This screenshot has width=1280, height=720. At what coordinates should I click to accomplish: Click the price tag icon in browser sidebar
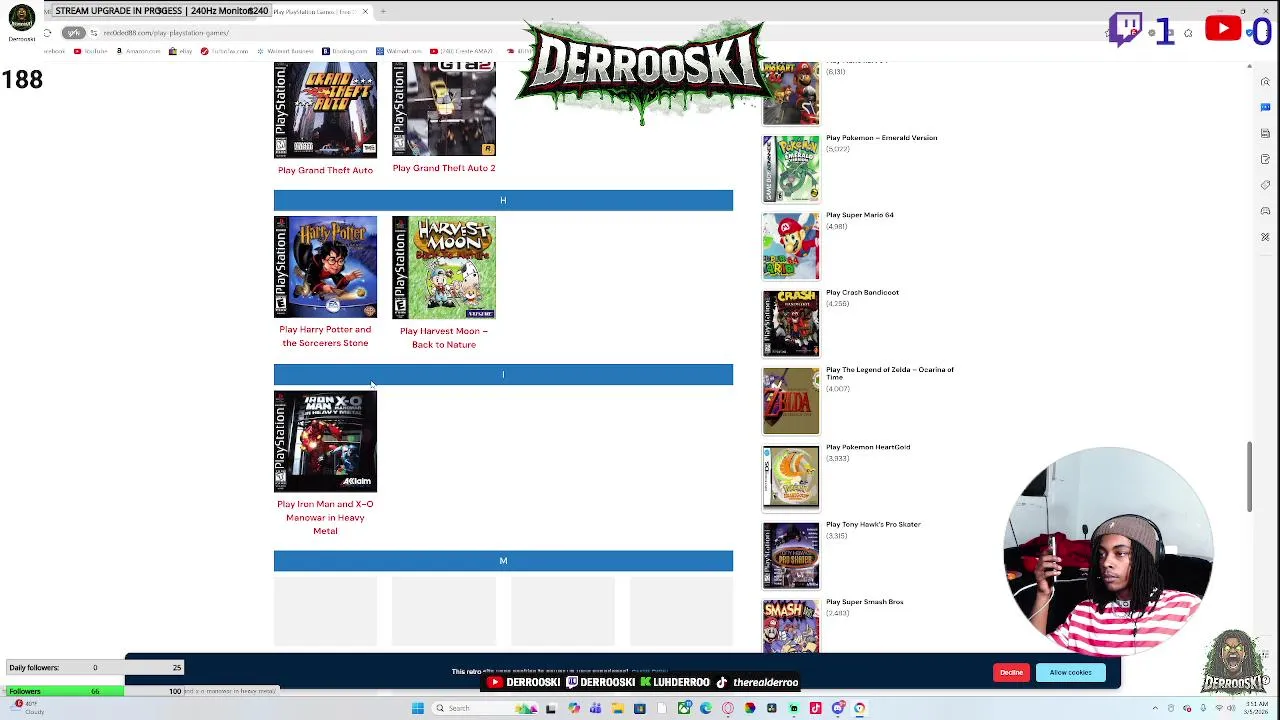(x=1265, y=185)
